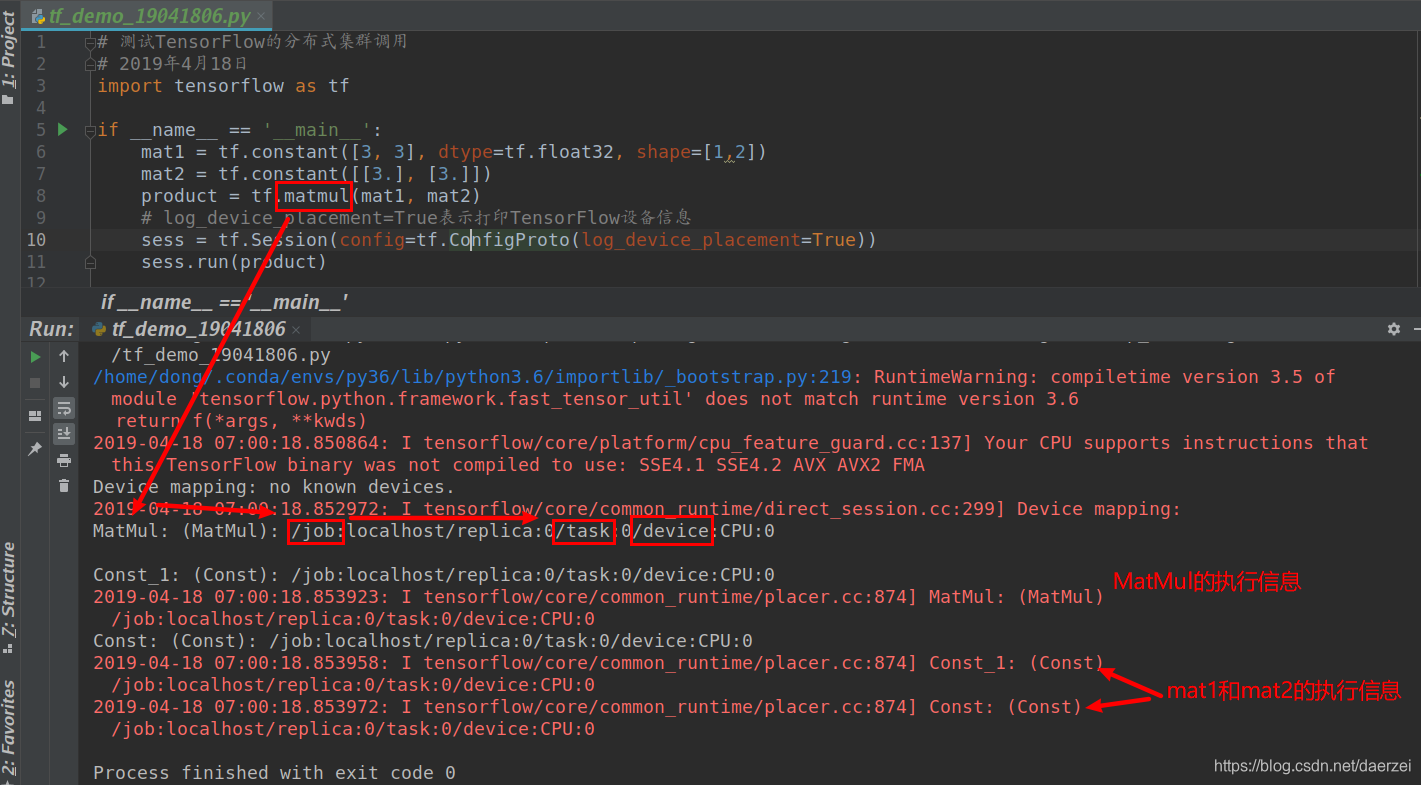Click the Print console output icon
Viewport: 1421px width, 785px height.
64,460
